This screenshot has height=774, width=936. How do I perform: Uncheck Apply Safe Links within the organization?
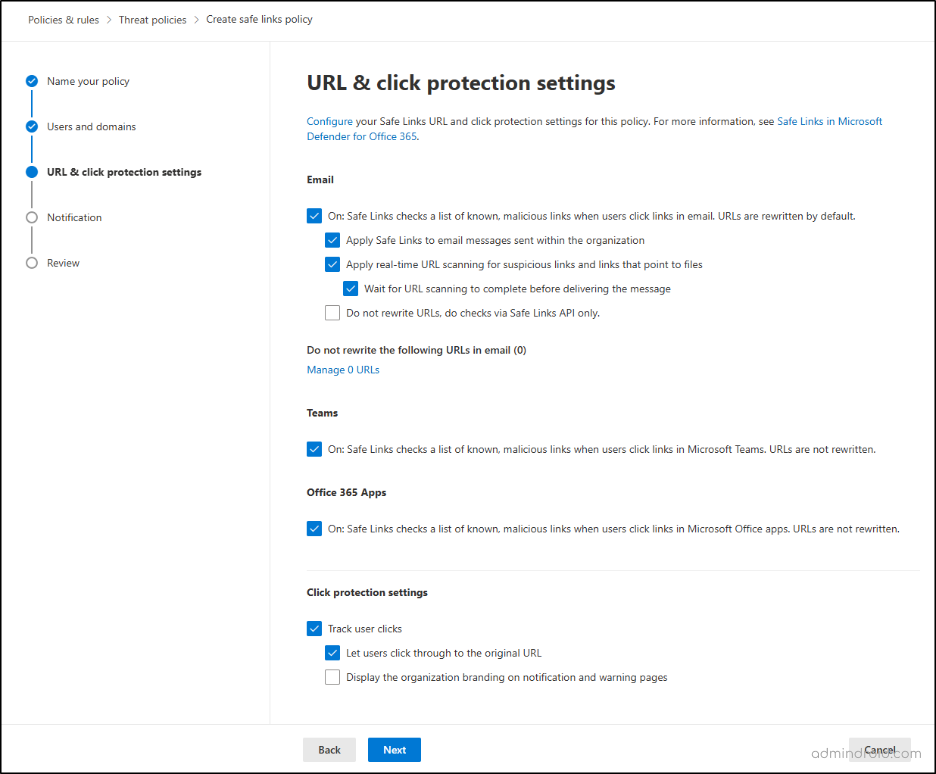click(332, 240)
